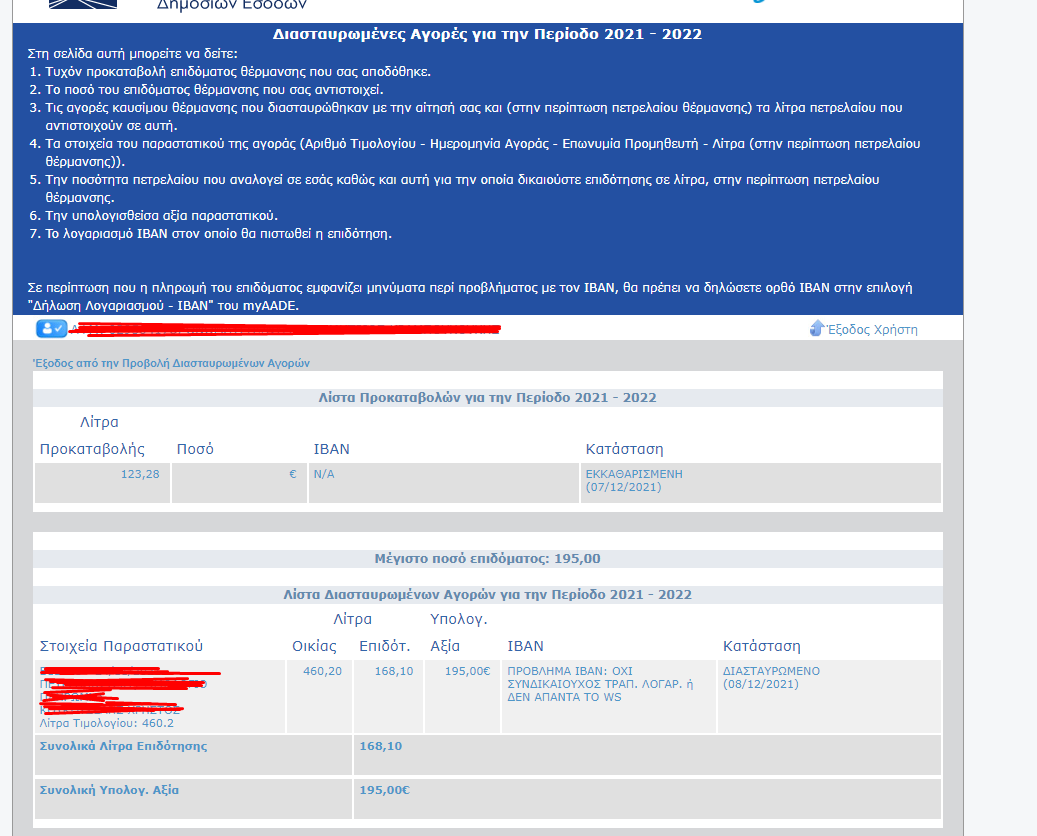Click the ΠΡΟΒΛΗΜΑ IBAN error message
The width and height of the screenshot is (1037, 836).
600,684
